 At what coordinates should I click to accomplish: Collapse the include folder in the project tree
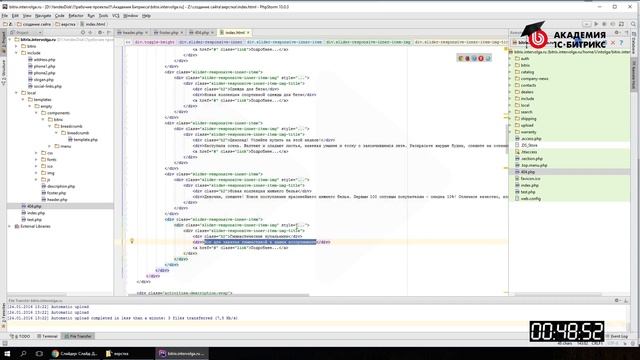pyautogui.click(x=17, y=53)
